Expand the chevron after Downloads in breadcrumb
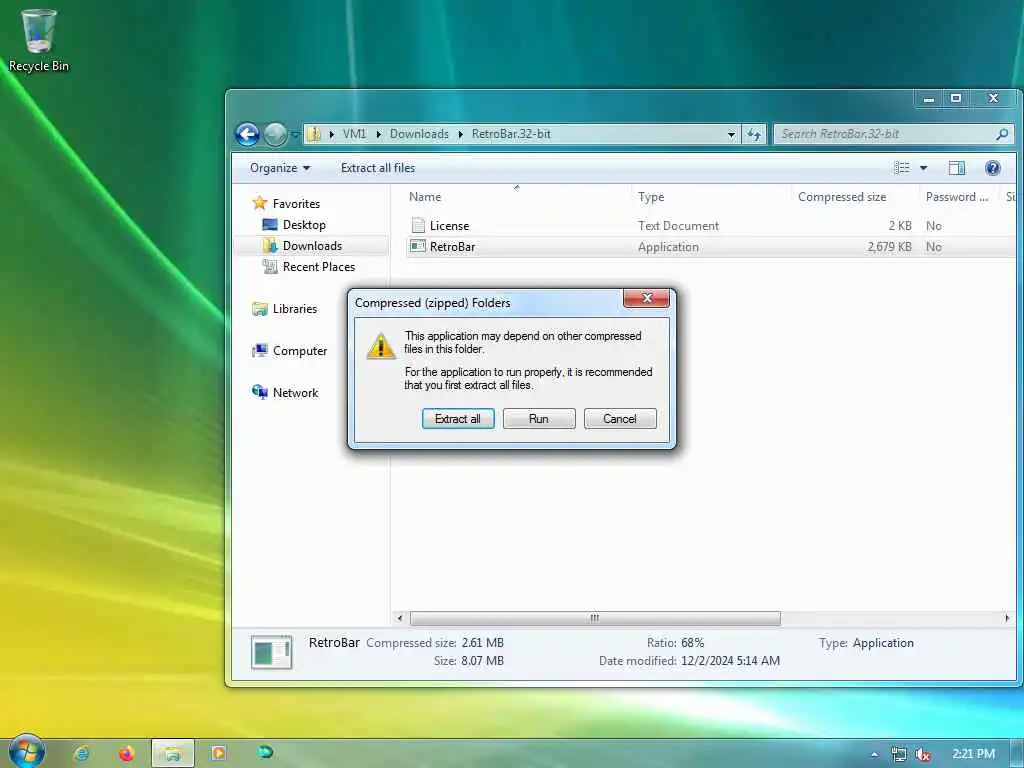The image size is (1024, 768). [460, 134]
